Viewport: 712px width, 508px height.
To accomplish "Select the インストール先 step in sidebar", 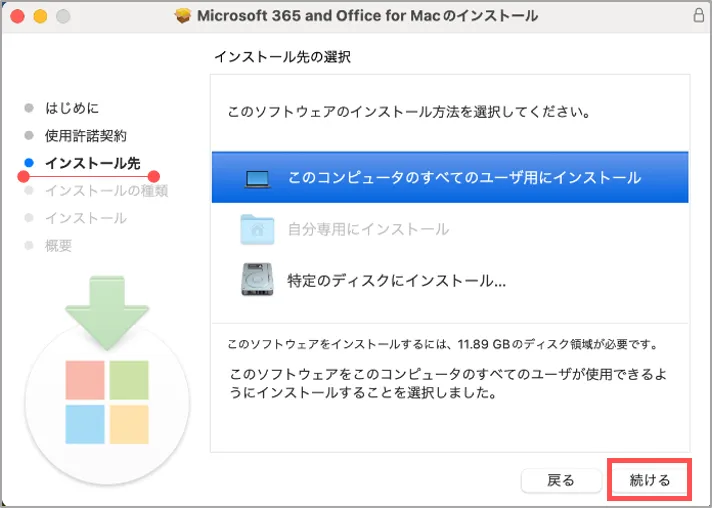I will click(93, 163).
